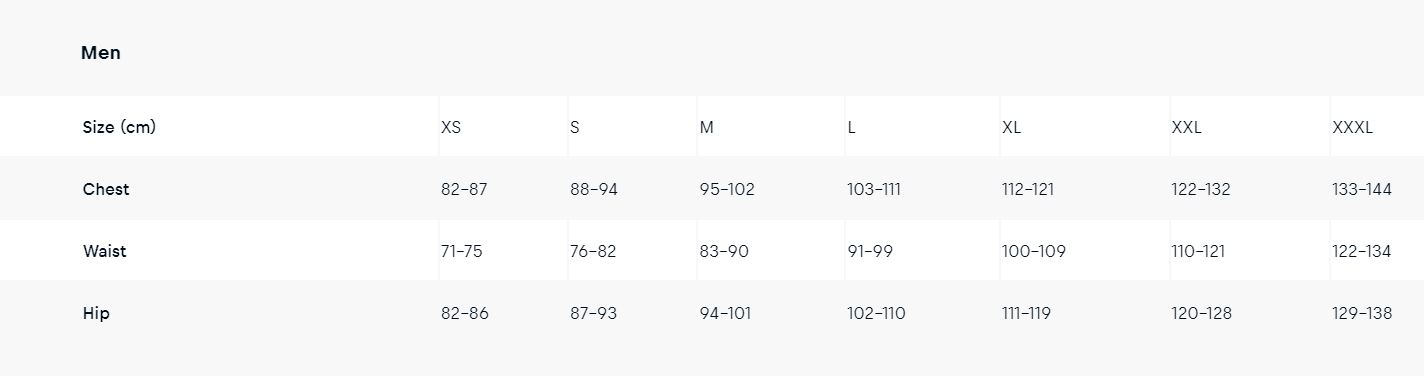The height and width of the screenshot is (376, 1424).
Task: Select the Waist row label
Action: click(x=104, y=251)
